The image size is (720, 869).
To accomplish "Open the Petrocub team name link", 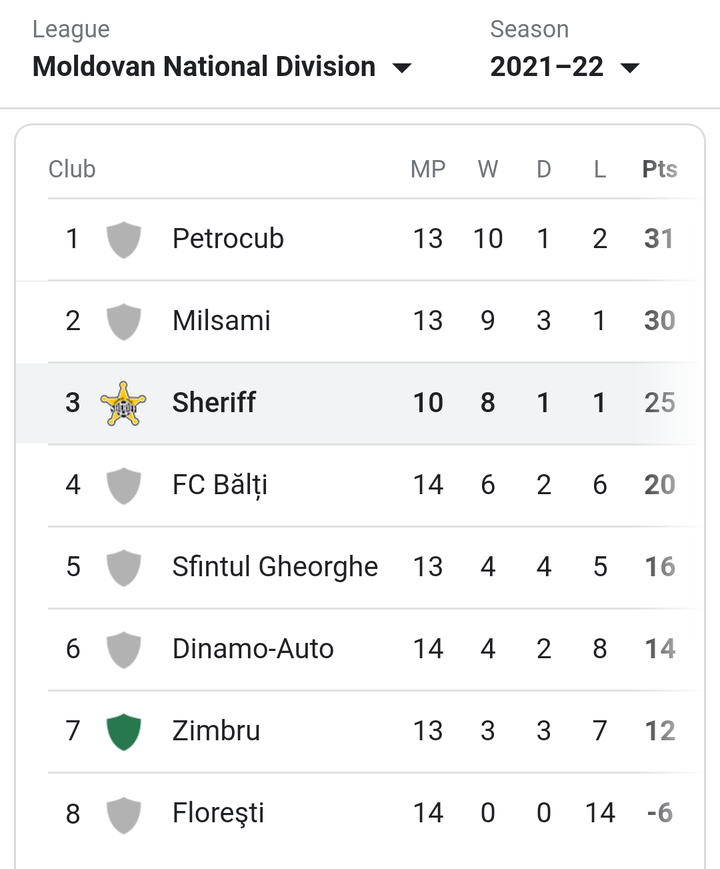I will coord(228,239).
